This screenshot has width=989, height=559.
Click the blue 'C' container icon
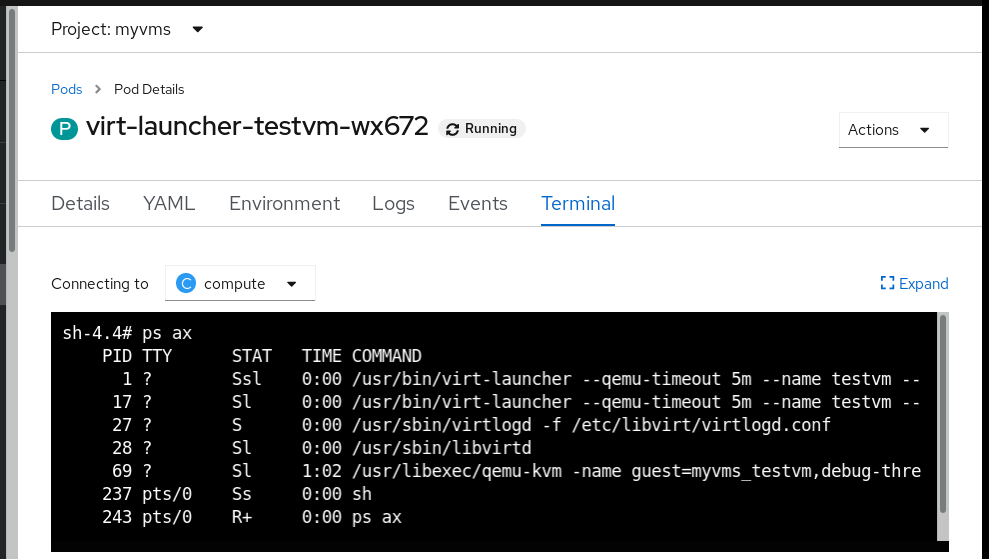(x=186, y=284)
